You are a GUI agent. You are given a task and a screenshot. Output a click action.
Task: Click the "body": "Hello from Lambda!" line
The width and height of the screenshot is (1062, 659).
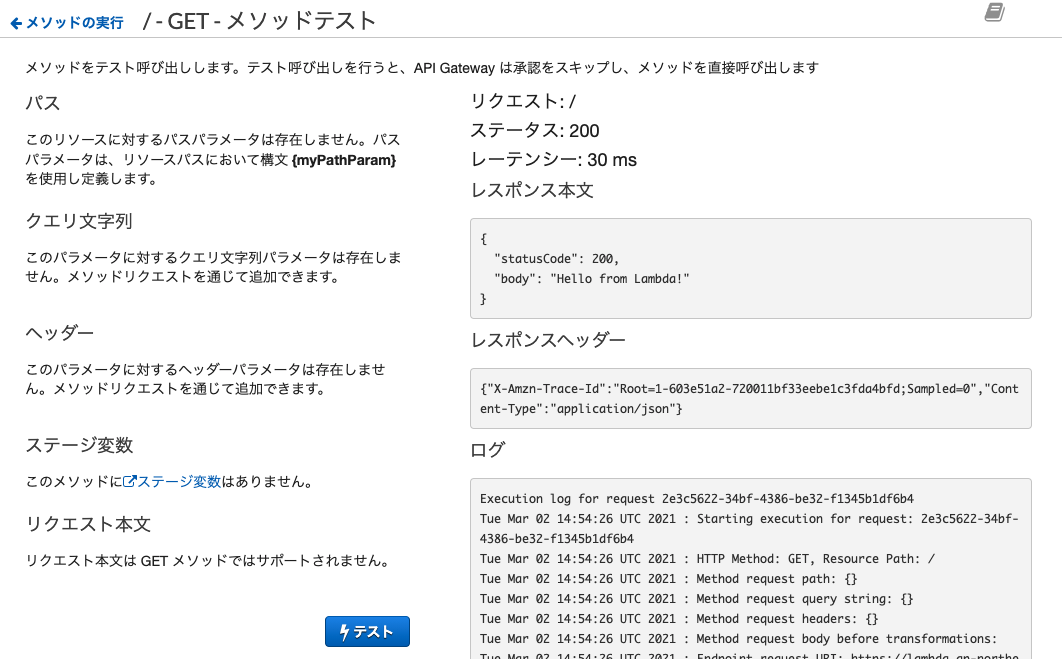point(591,278)
